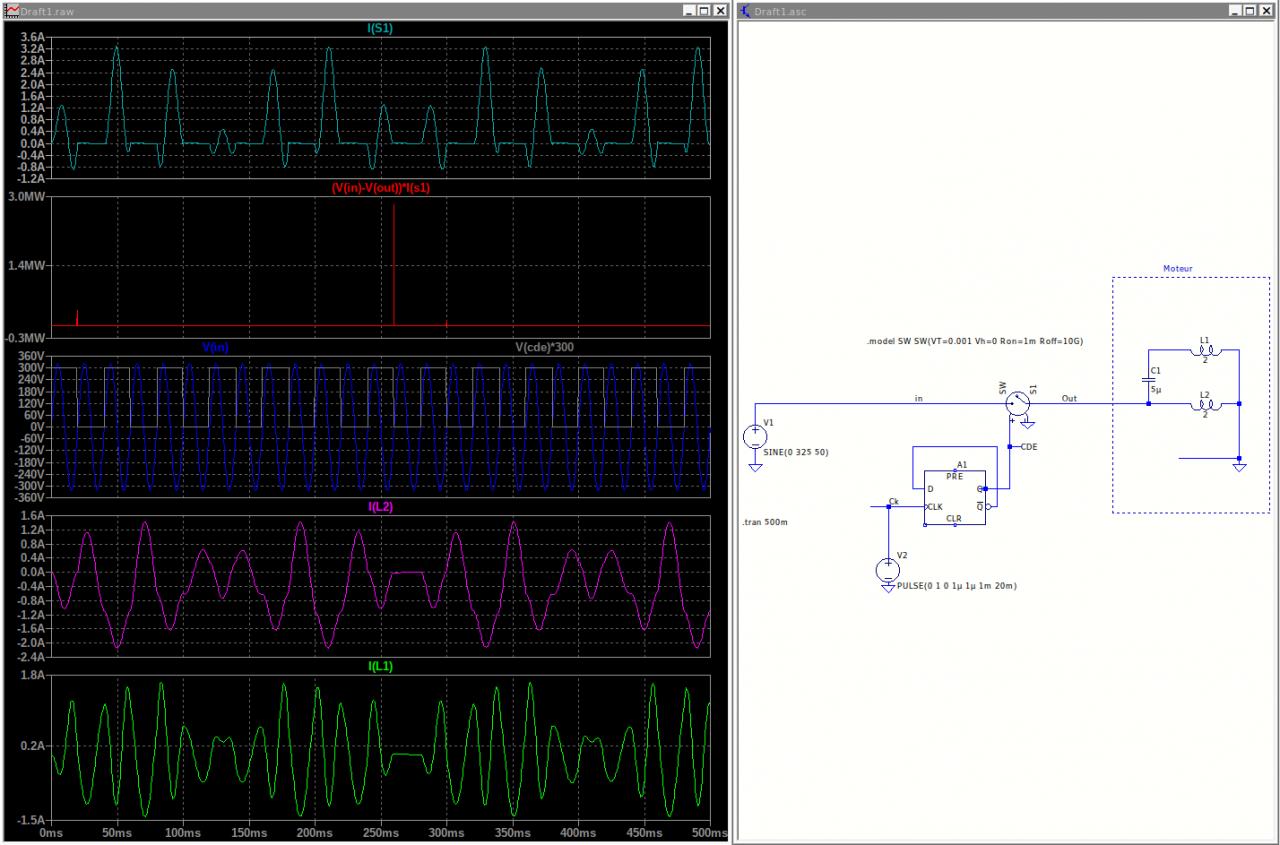Viewport: 1280px width, 845px height.
Task: Click the CLK pin label on flip-flop
Action: [936, 507]
